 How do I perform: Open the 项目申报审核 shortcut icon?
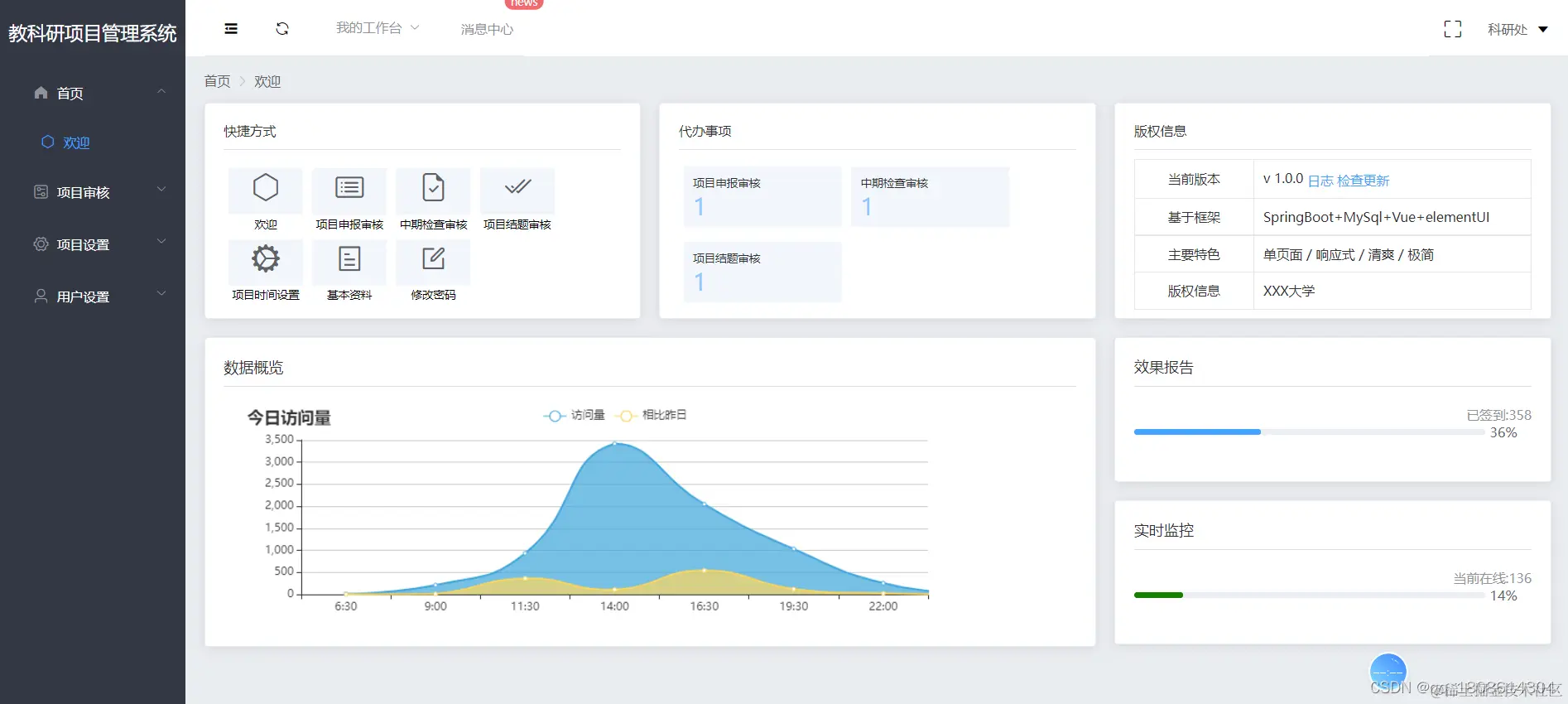[349, 188]
